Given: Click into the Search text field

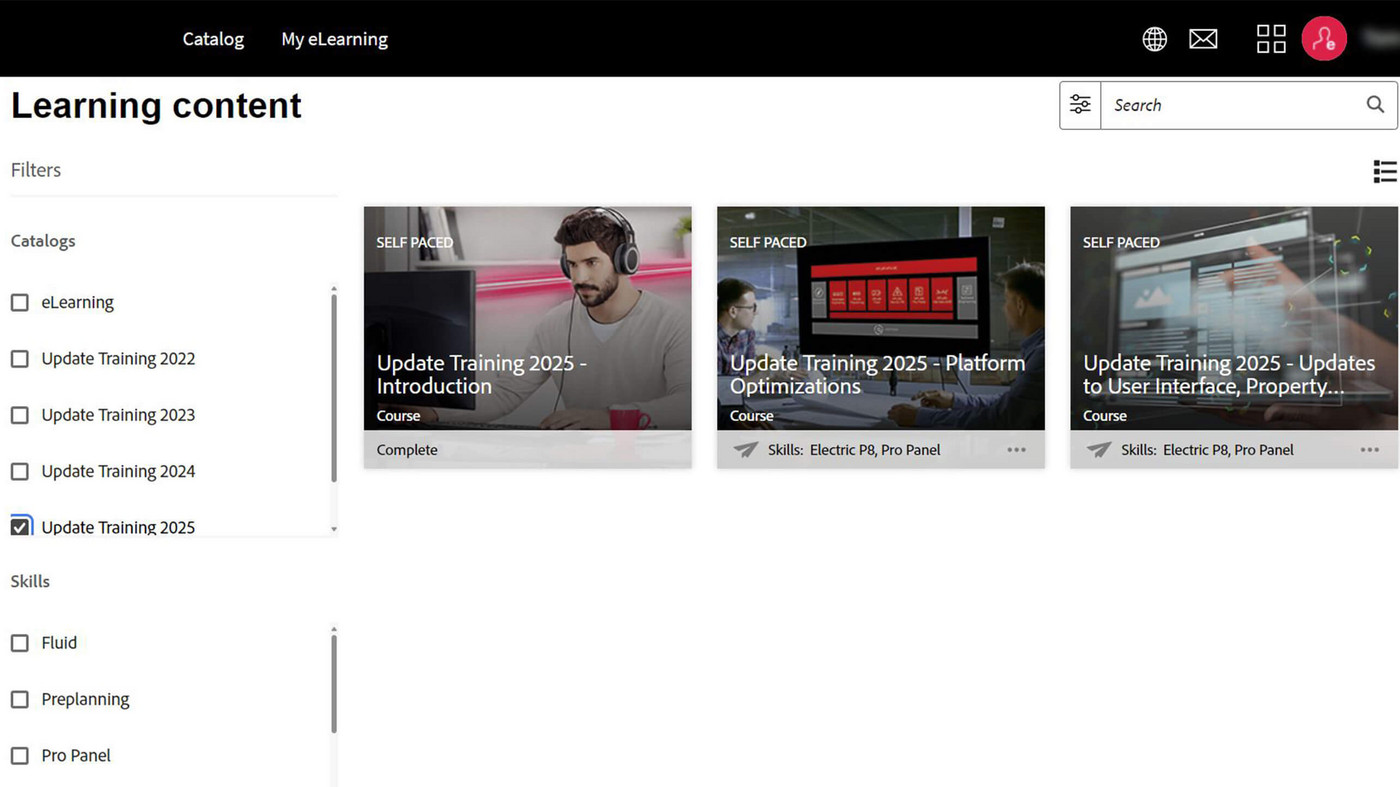Looking at the screenshot, I should 1230,105.
